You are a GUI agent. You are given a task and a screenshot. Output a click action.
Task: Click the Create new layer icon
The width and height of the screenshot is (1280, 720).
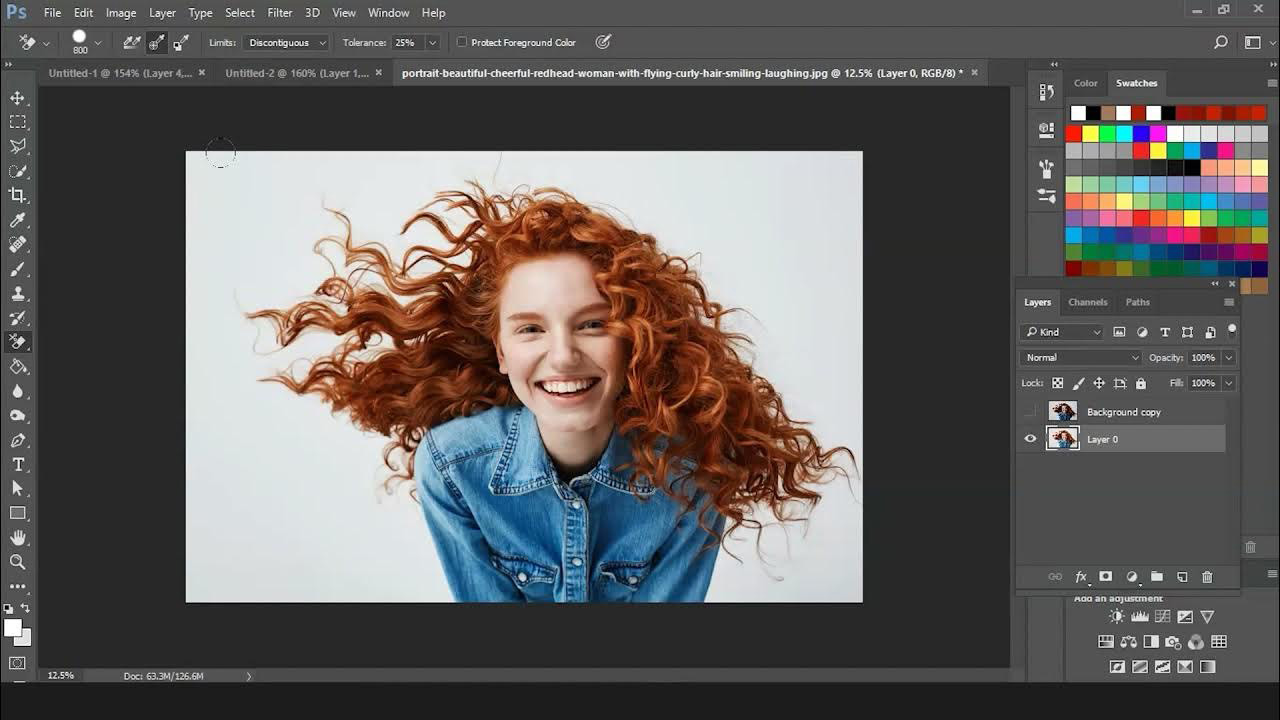point(1182,577)
